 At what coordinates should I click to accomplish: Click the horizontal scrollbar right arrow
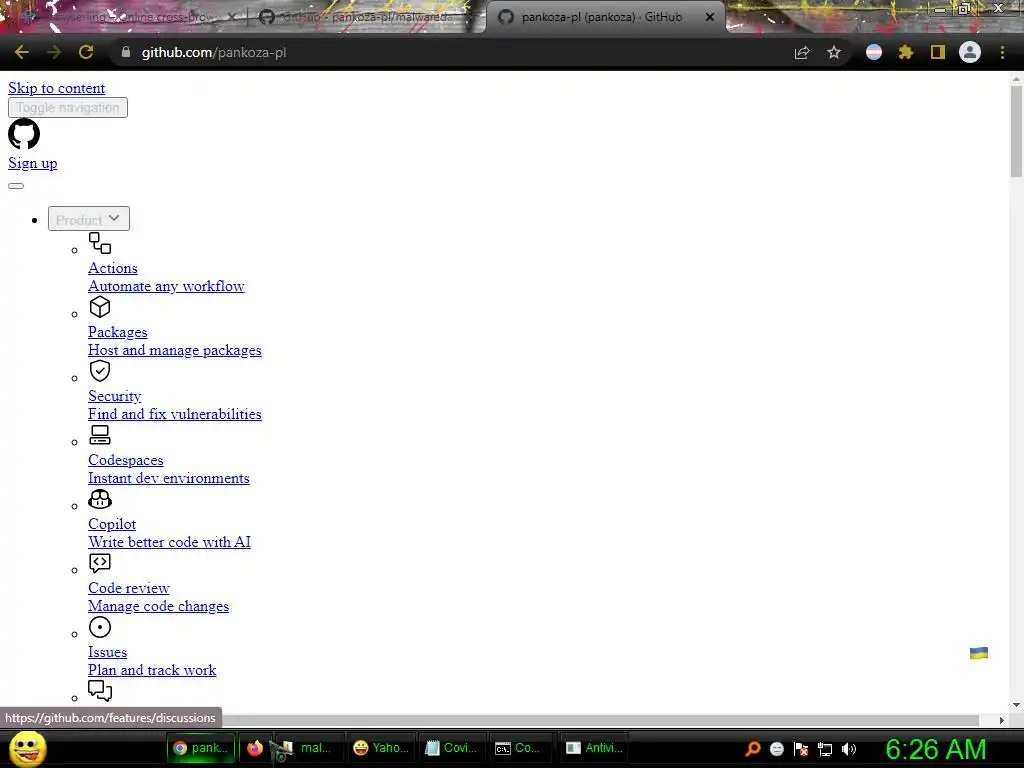coord(1001,720)
